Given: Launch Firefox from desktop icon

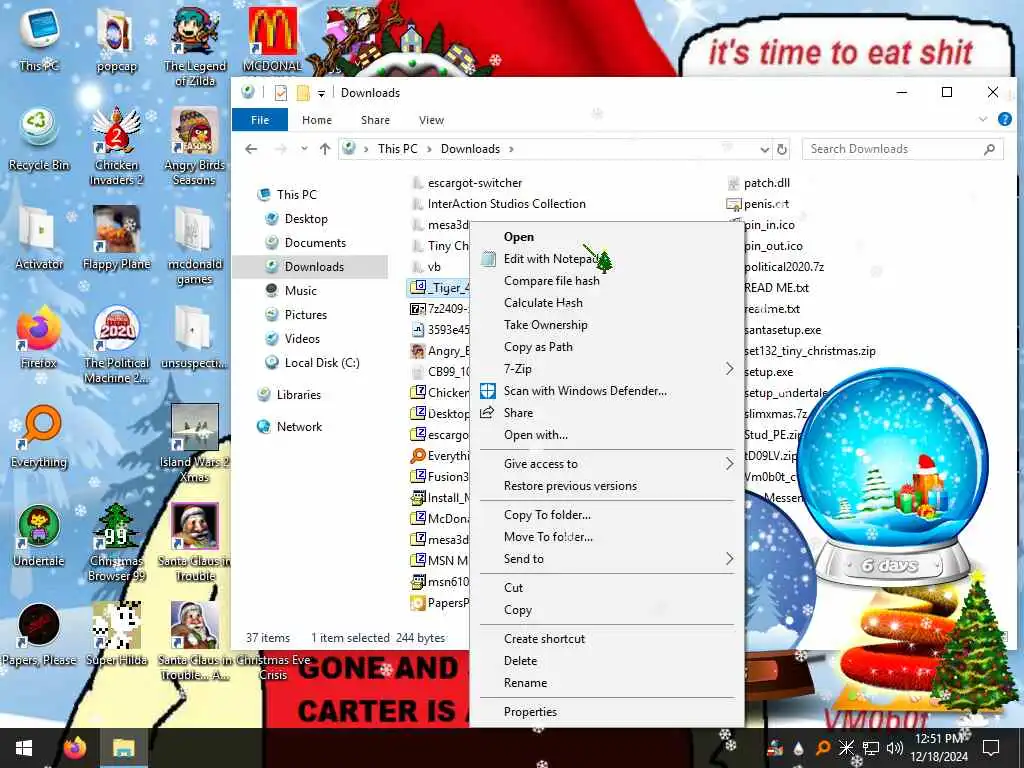Looking at the screenshot, I should click(x=39, y=337).
